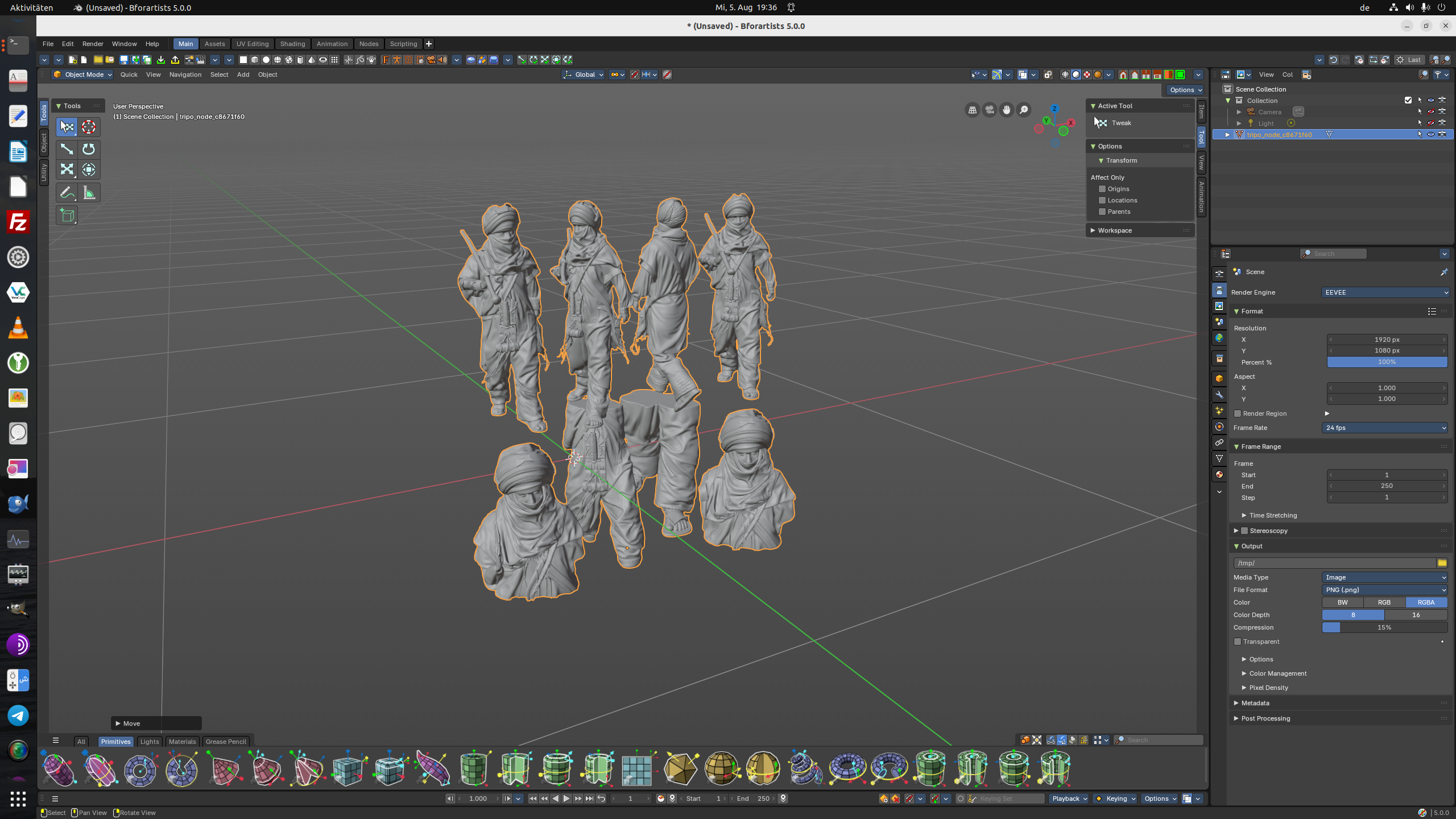Click the plus button to add workspace
Screen dimensions: 1456x819
(429, 44)
